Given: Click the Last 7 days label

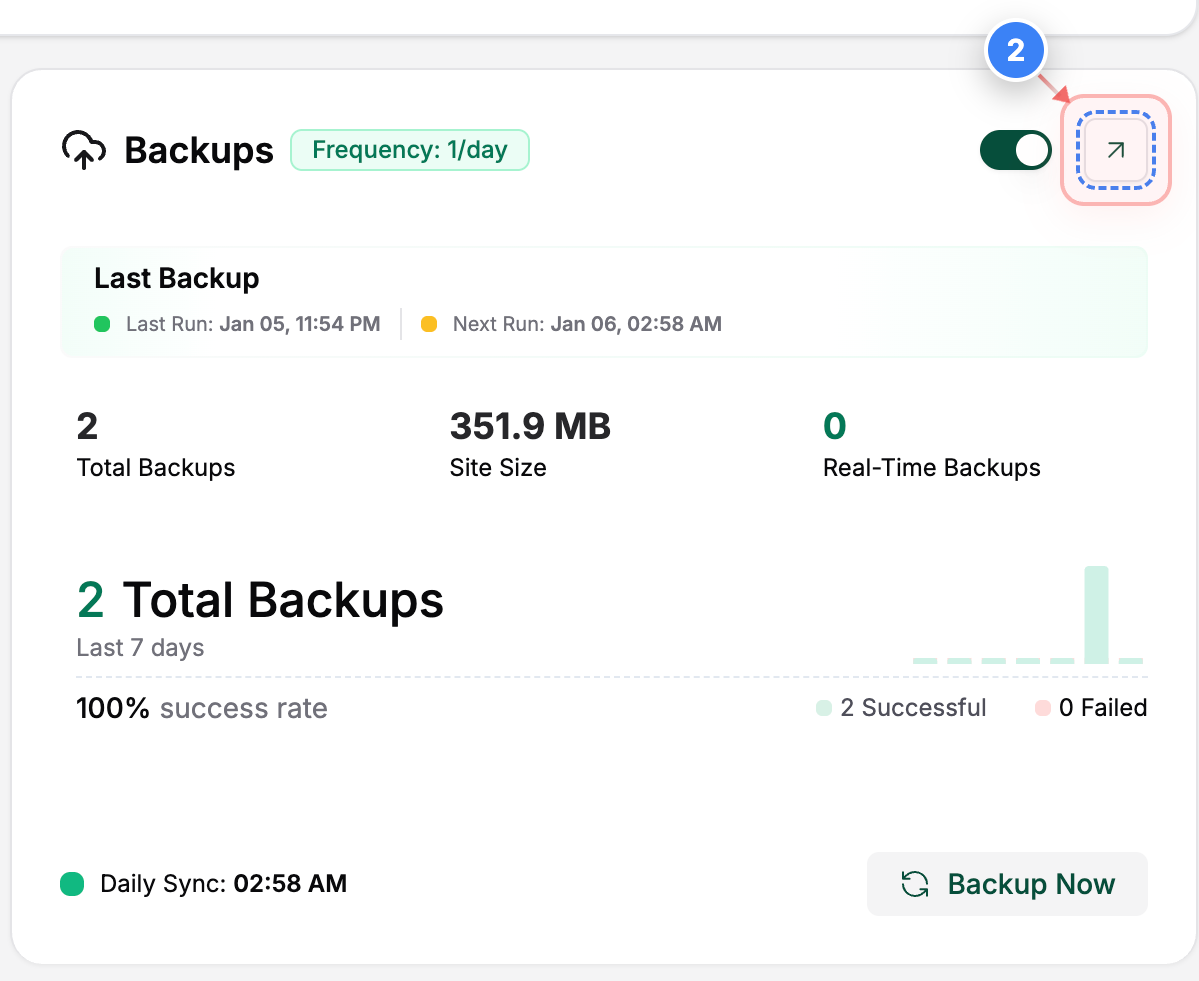Looking at the screenshot, I should pyautogui.click(x=140, y=648).
